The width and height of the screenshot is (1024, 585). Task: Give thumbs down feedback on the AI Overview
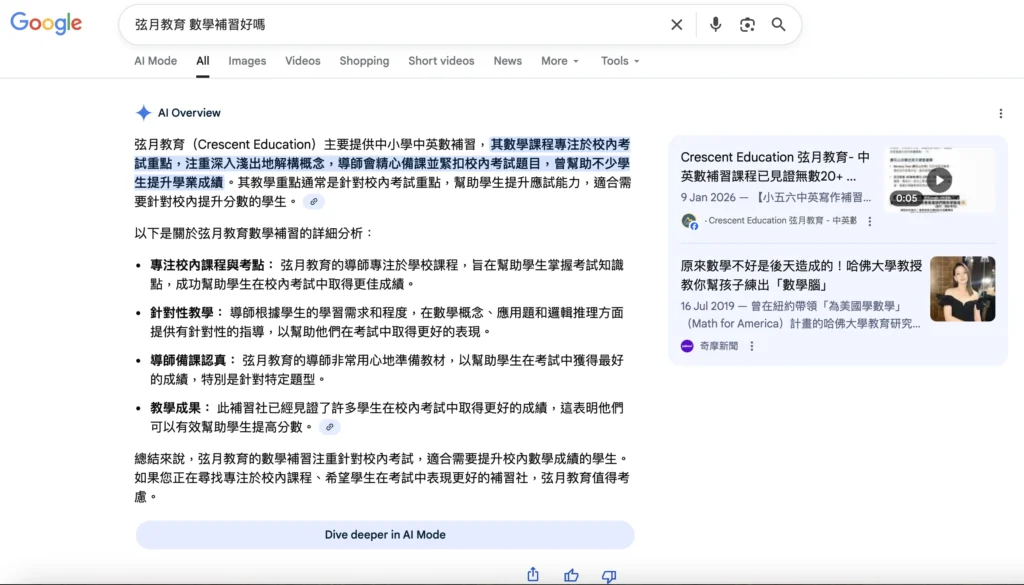tap(608, 574)
